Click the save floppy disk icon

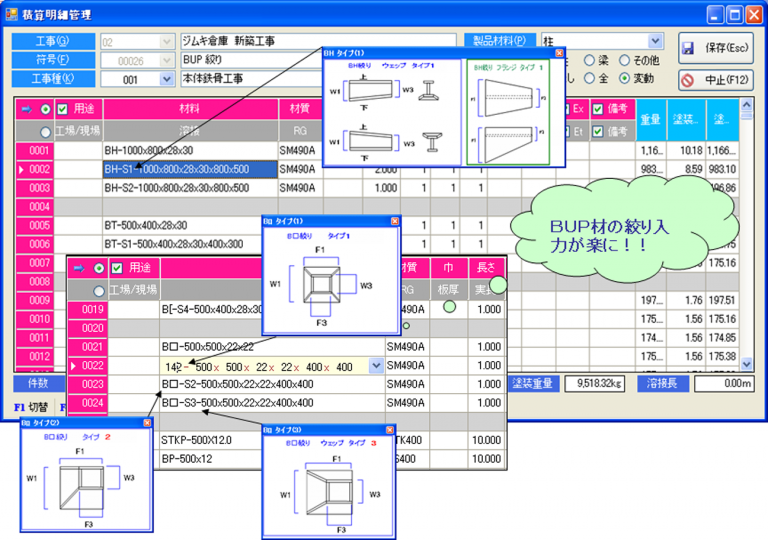tap(688, 49)
